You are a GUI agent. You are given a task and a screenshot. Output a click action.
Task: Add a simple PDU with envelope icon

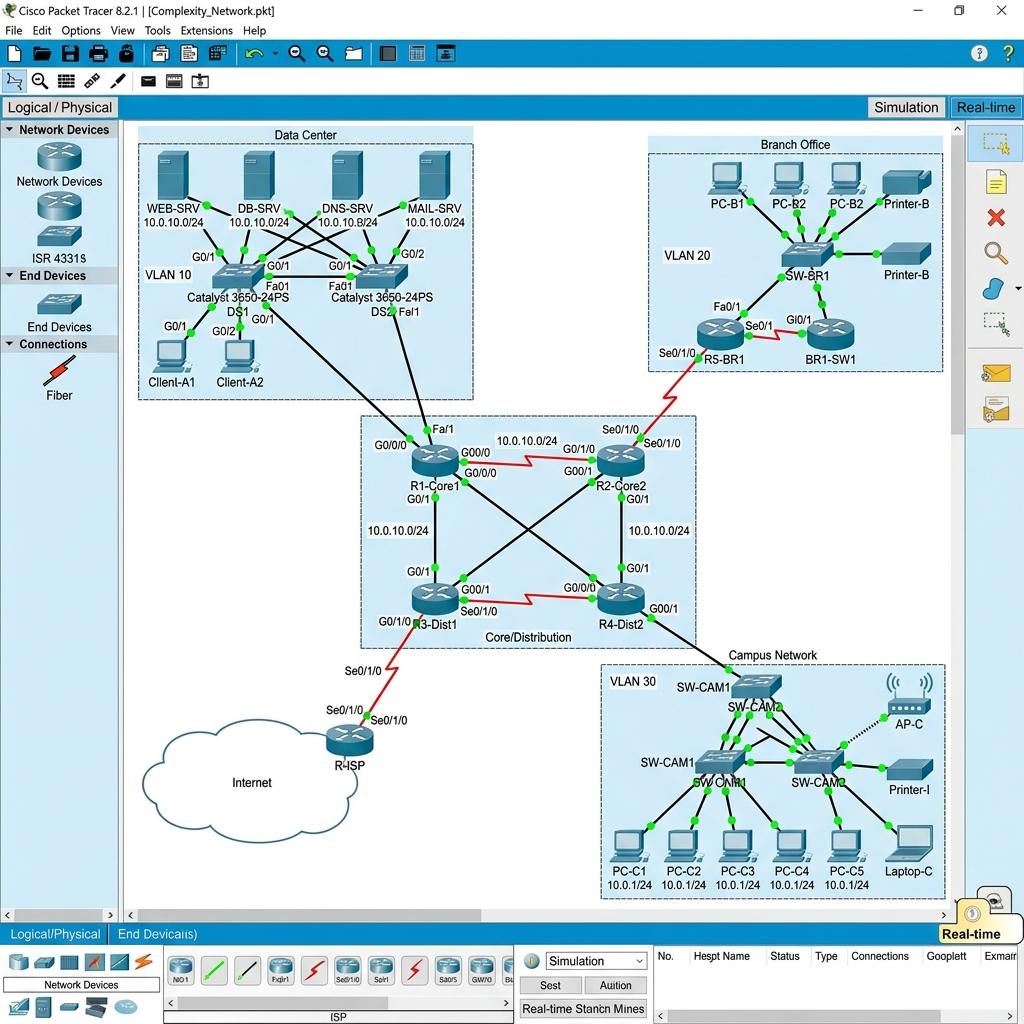[996, 374]
